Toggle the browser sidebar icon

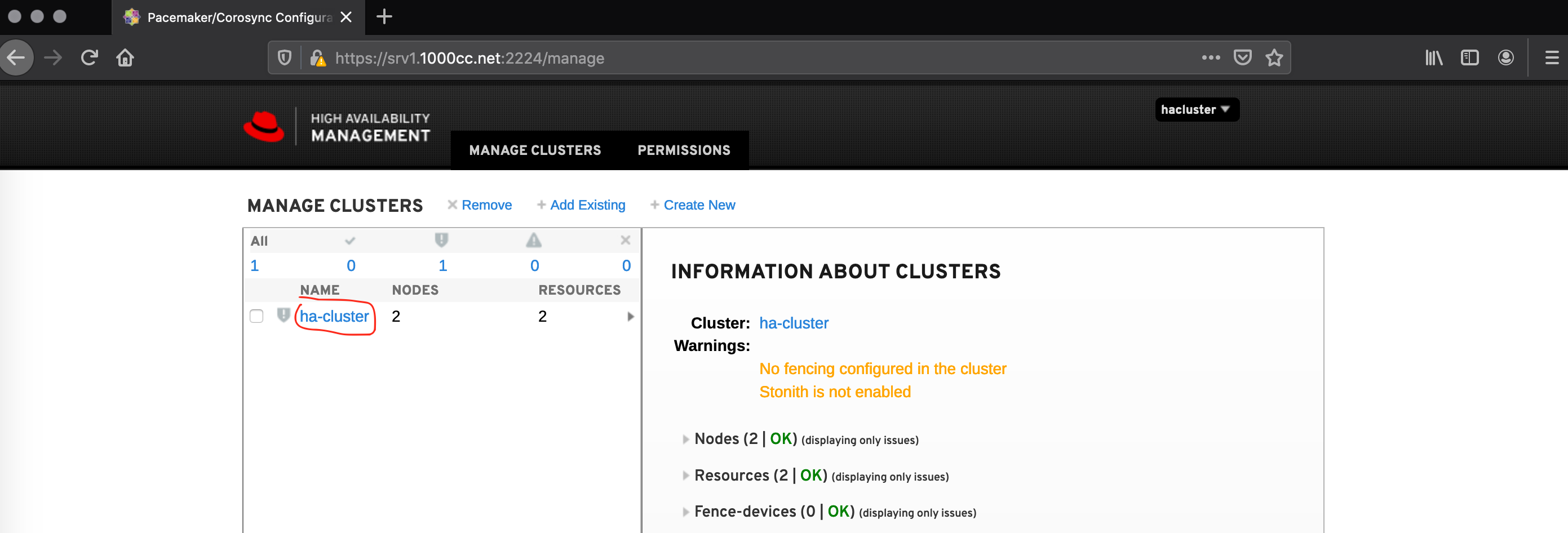[1469, 58]
